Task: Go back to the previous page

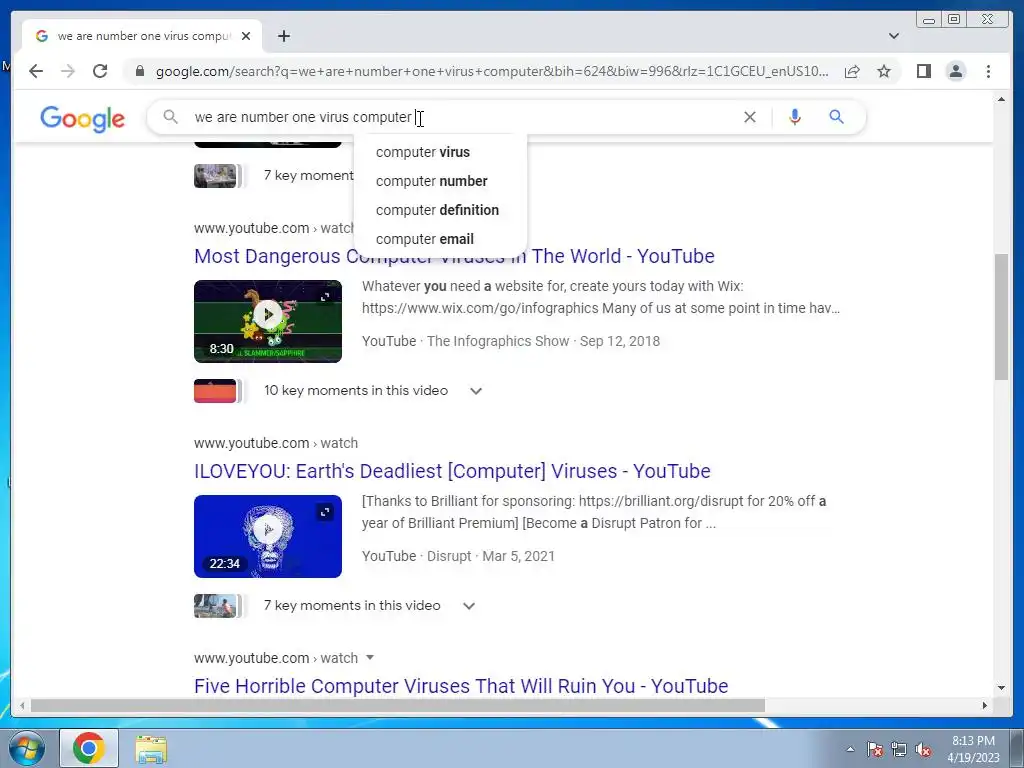Action: (36, 71)
